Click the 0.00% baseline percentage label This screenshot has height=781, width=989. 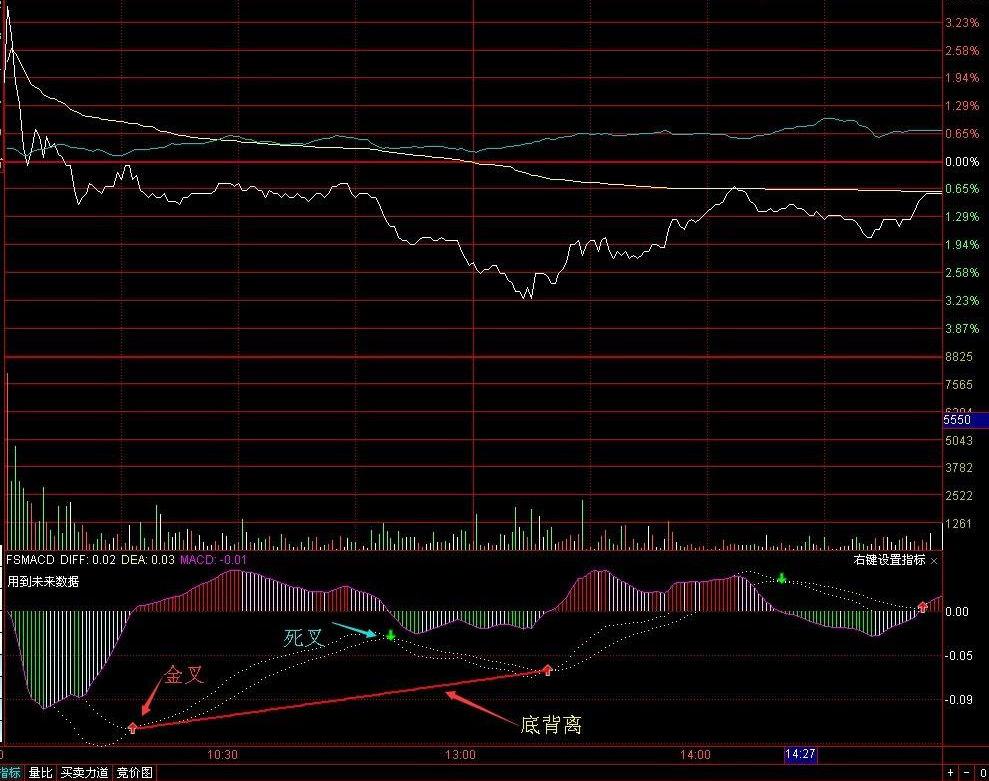pos(962,161)
